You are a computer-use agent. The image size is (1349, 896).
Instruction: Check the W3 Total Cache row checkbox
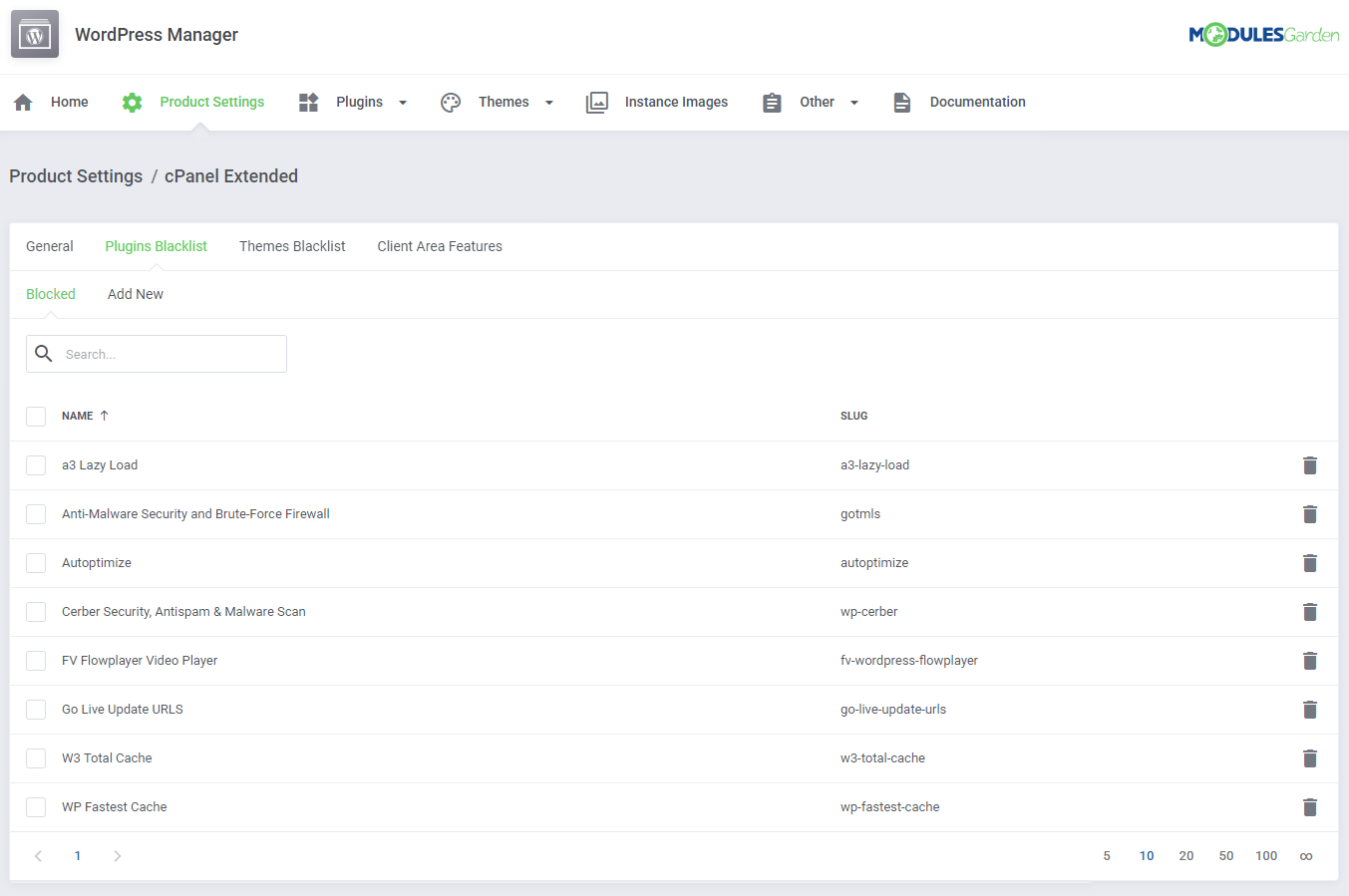[36, 757]
